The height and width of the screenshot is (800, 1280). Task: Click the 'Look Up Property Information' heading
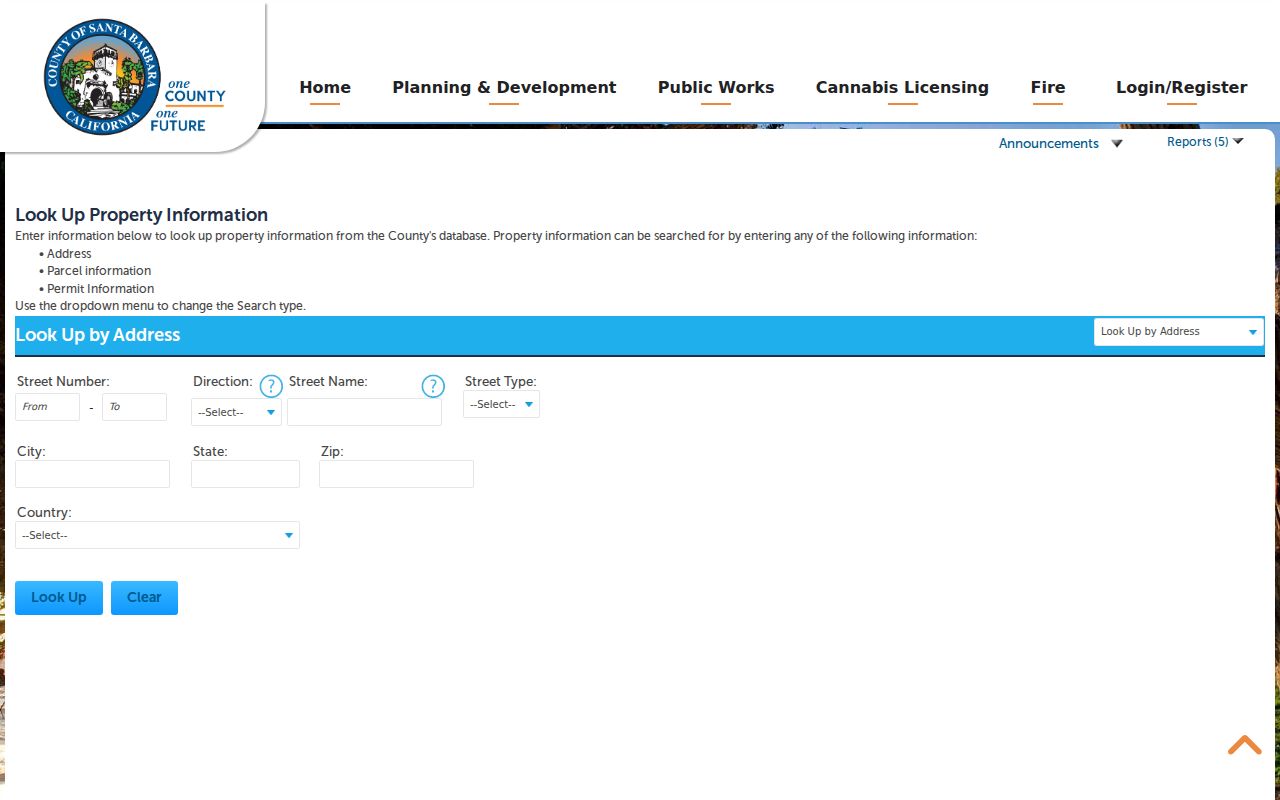click(142, 215)
